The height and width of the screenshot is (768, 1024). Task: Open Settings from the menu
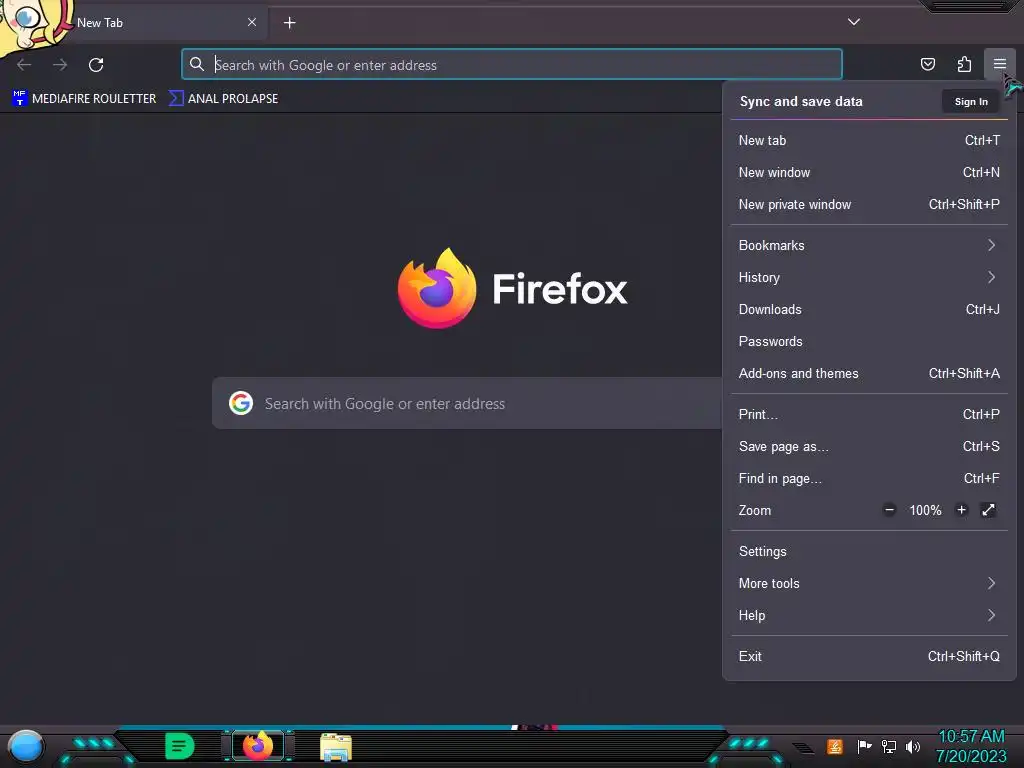point(869,552)
